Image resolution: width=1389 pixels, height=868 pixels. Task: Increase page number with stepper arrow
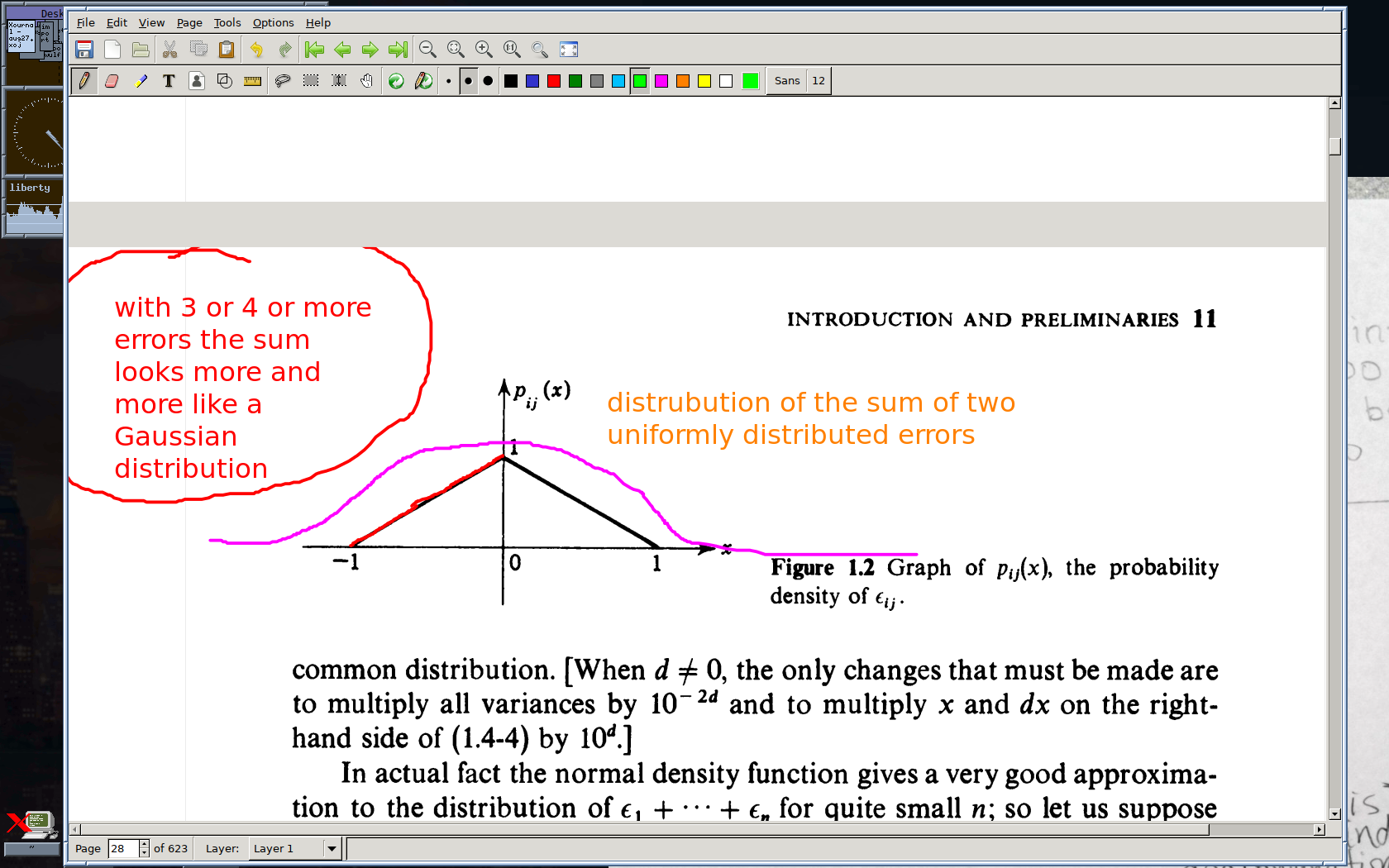point(144,844)
